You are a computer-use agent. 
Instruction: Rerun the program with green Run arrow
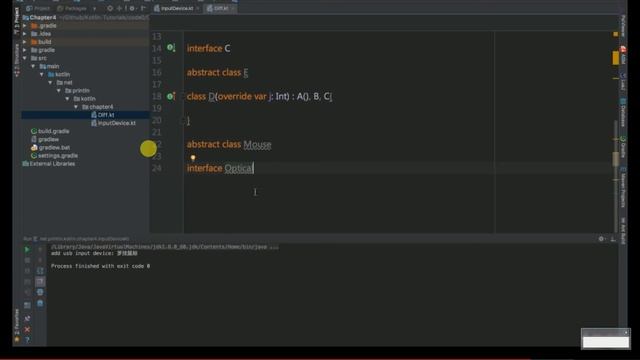pos(27,249)
